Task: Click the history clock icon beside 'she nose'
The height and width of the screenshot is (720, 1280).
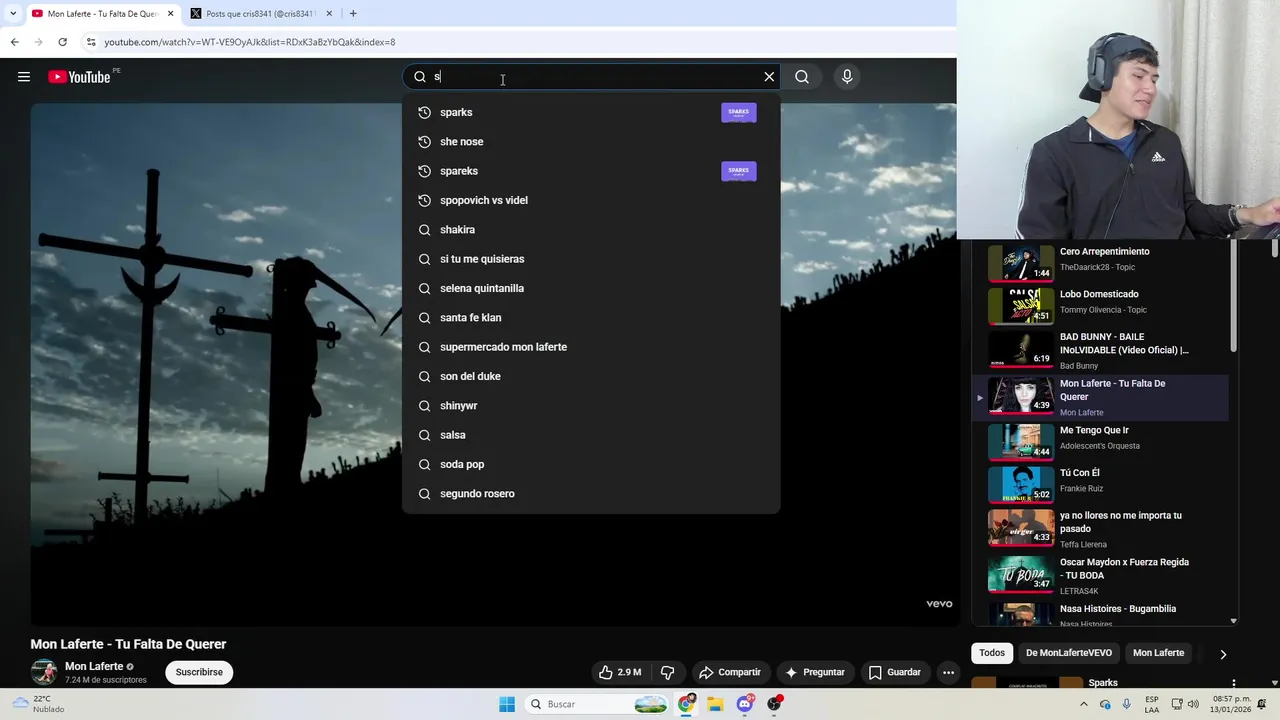Action: point(424,142)
